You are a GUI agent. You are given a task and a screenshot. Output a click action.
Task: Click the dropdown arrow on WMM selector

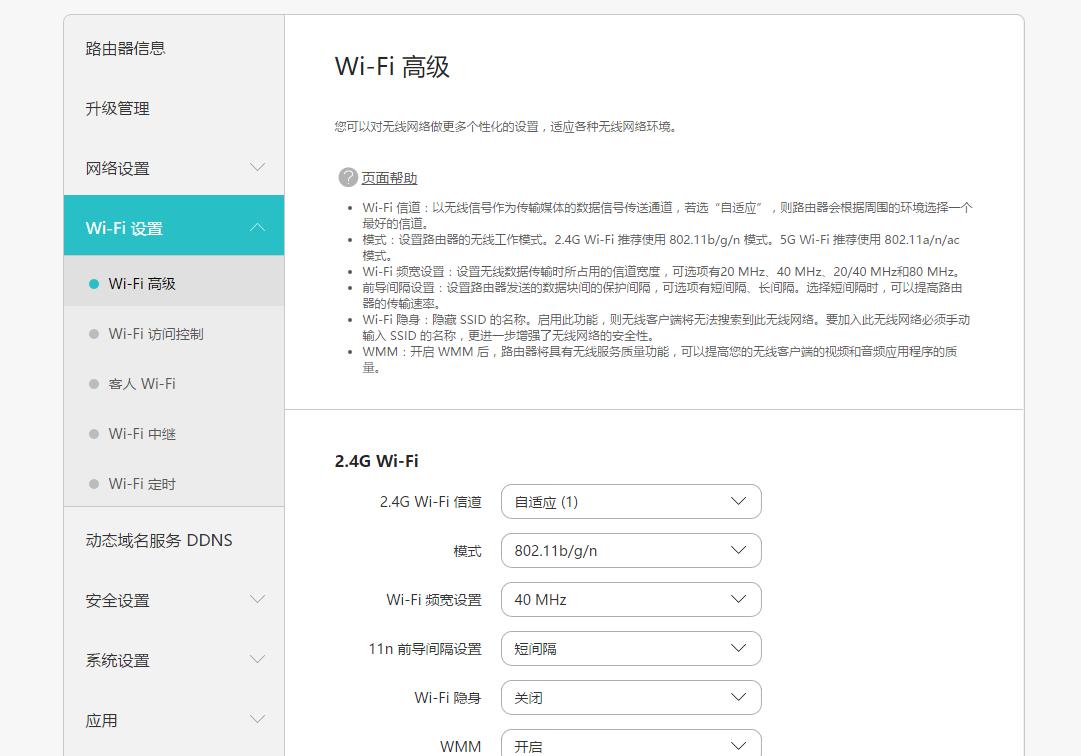pyautogui.click(x=739, y=744)
